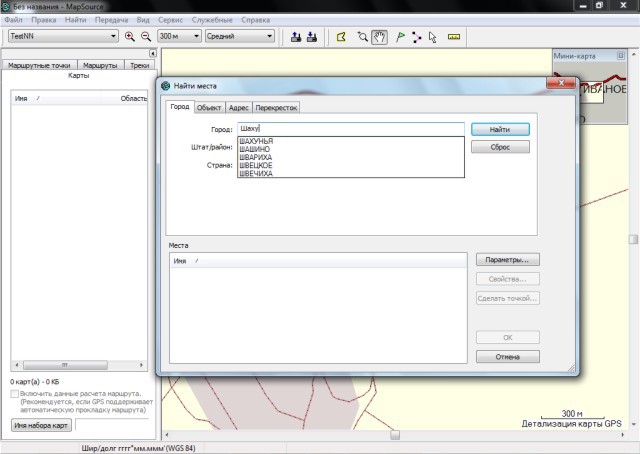Close the Найти места dialog
The image size is (640, 454).
coord(561,83)
